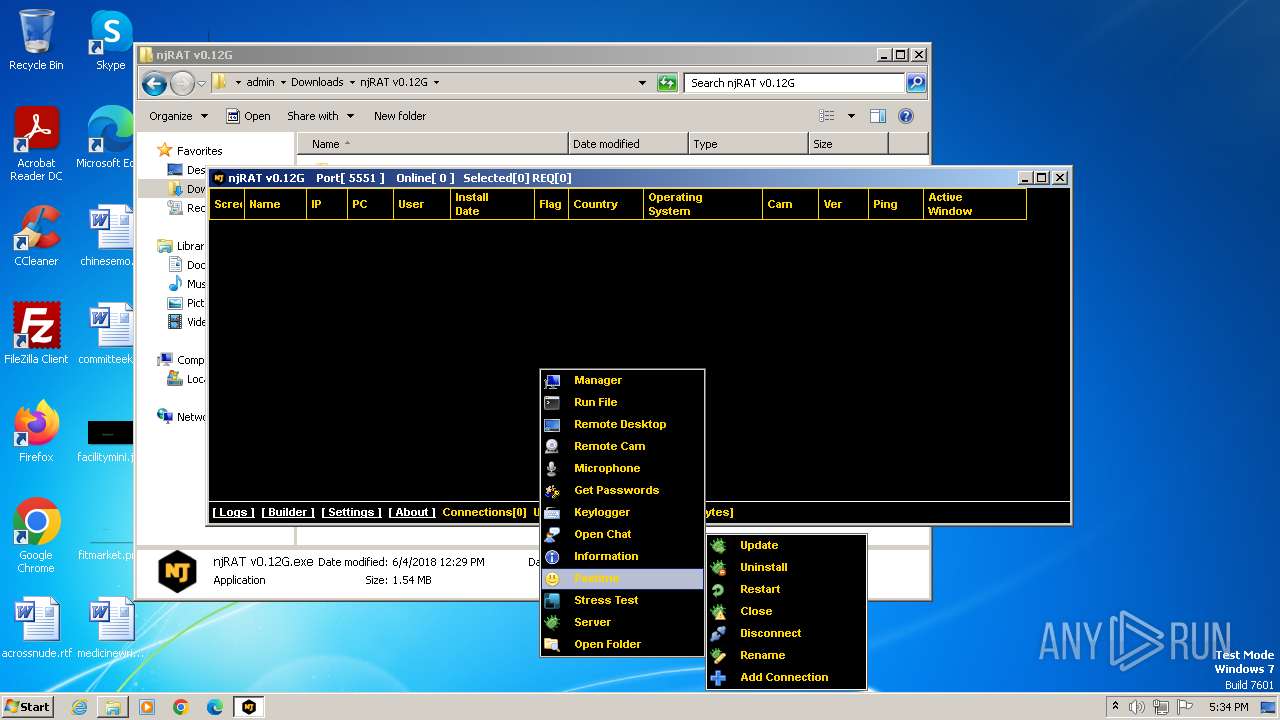Click the Update bug icon in the submenu
The height and width of the screenshot is (720, 1280).
coord(718,545)
